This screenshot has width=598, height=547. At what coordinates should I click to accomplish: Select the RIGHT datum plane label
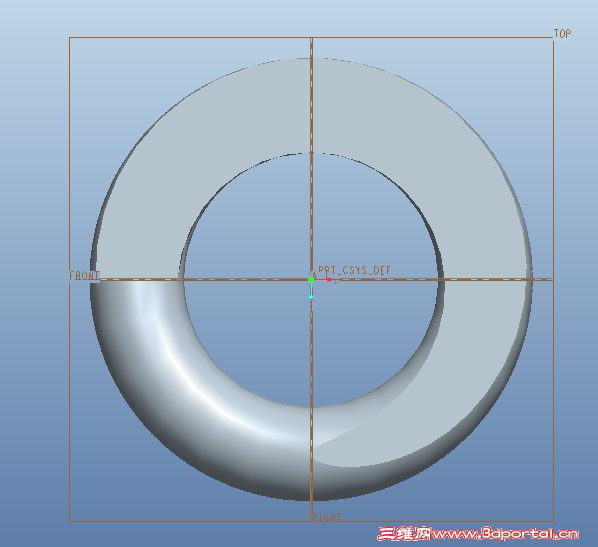[326, 517]
